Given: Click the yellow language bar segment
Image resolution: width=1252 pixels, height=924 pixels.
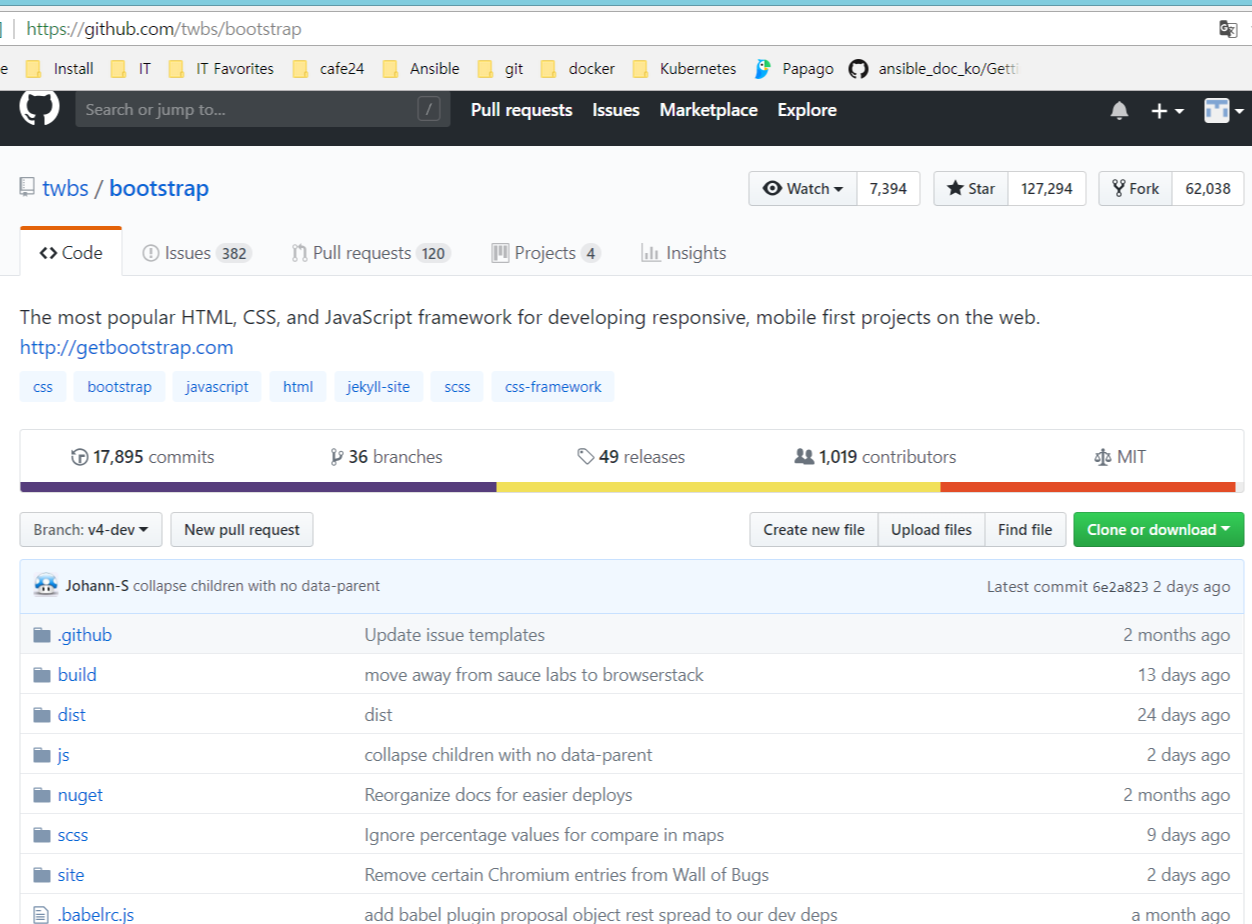Looking at the screenshot, I should [x=719, y=487].
